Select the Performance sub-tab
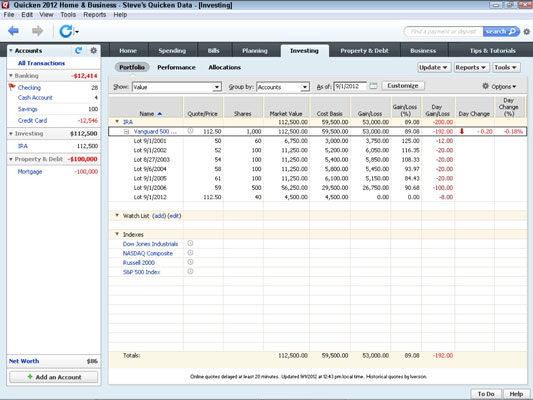This screenshot has height=400, width=533. point(176,67)
